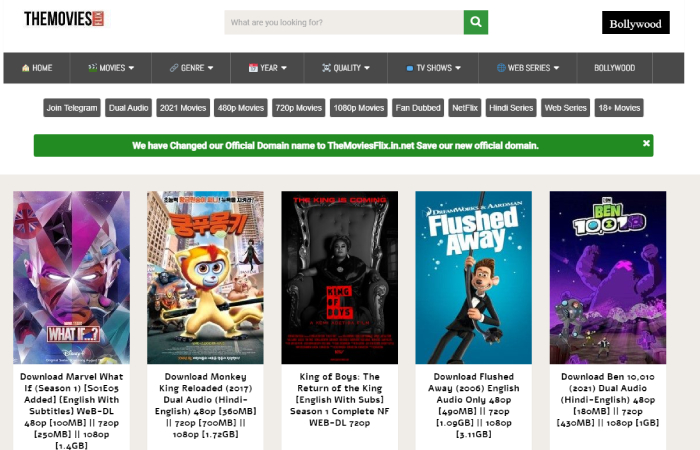Expand the TV Shows dropdown arrow
The width and height of the screenshot is (700, 450).
458,68
